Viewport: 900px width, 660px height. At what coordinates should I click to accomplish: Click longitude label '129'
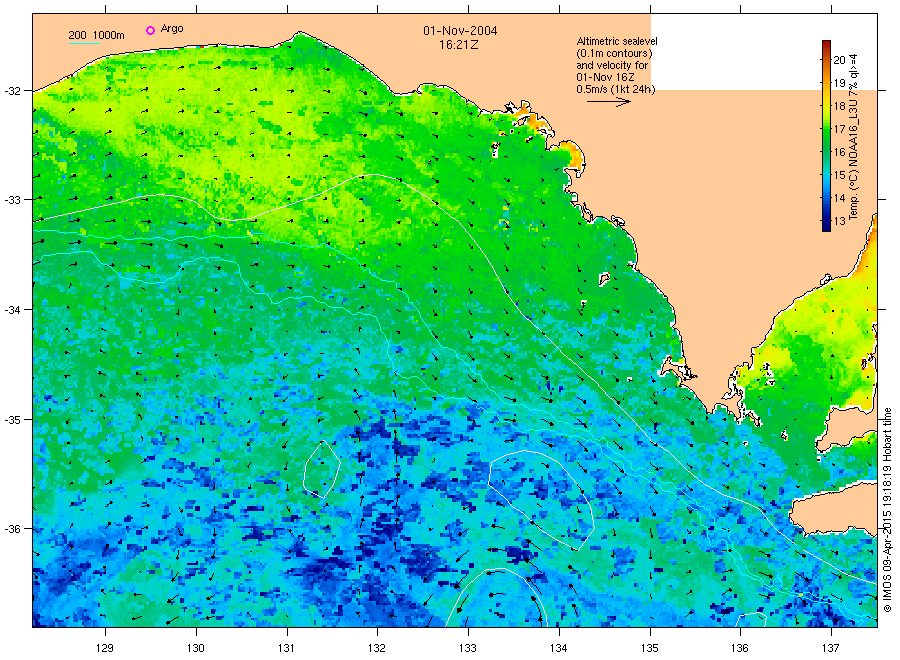pyautogui.click(x=104, y=648)
